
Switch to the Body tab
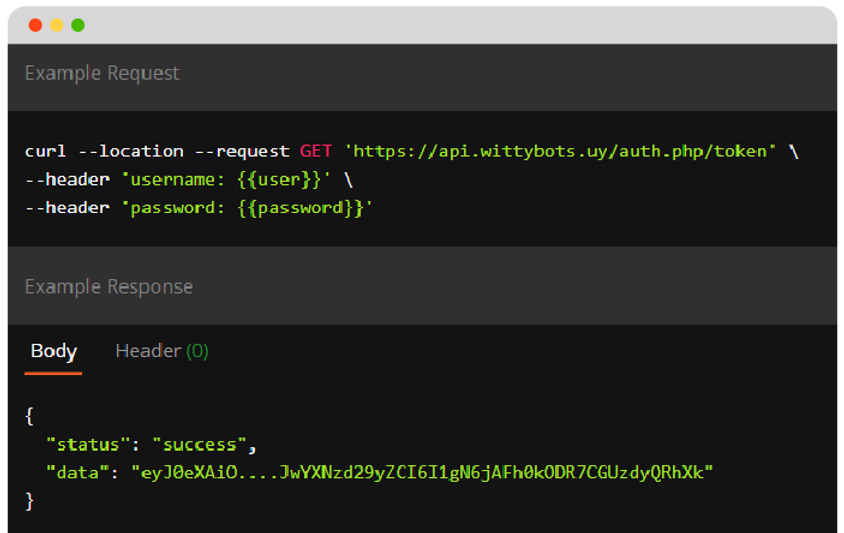(54, 352)
